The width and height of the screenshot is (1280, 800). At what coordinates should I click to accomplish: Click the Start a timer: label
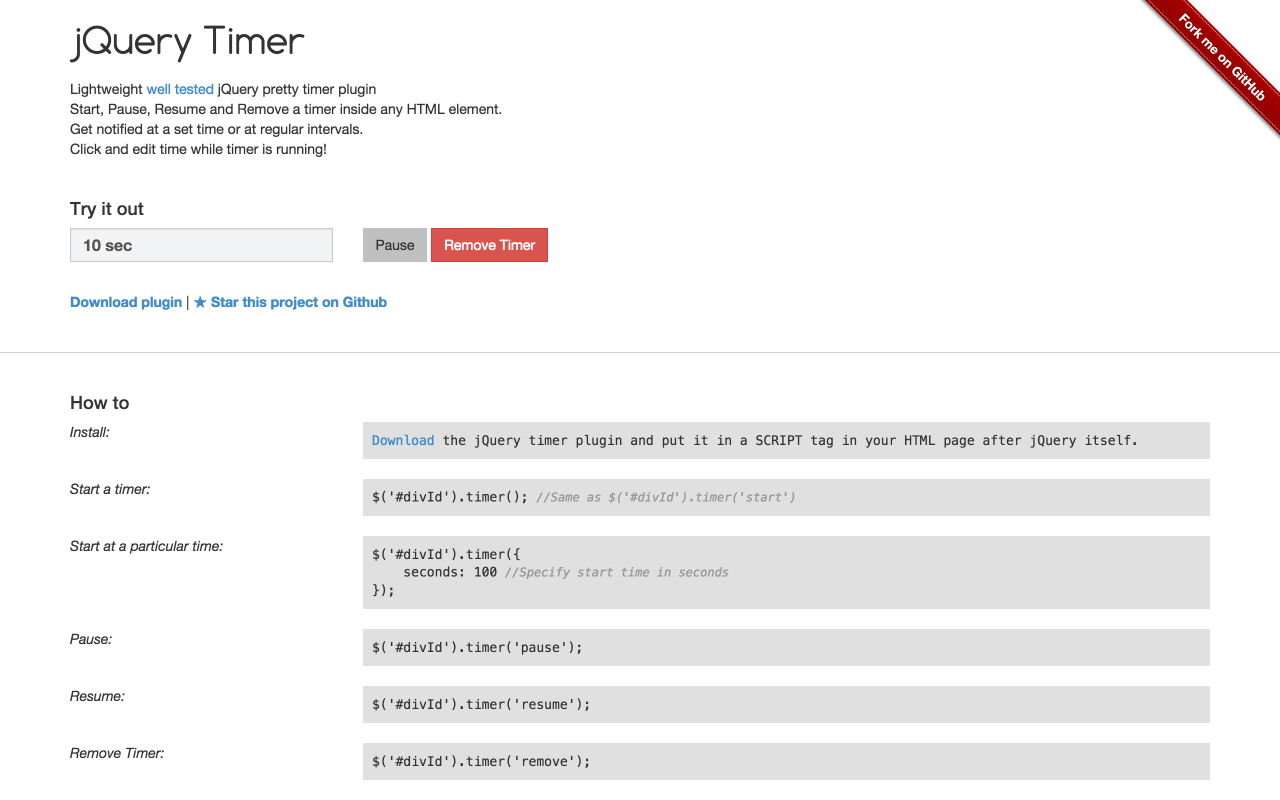tap(111, 489)
